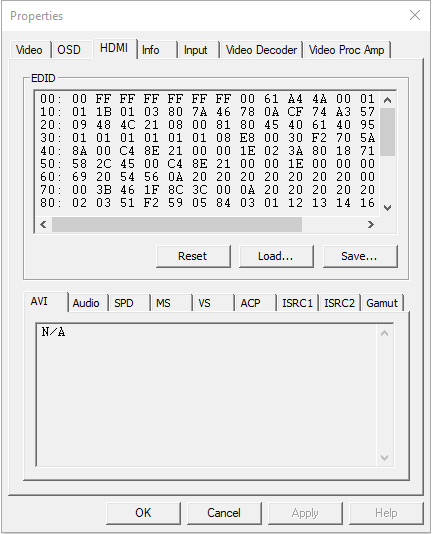
Task: Click the EDID row starting with 40:
Action: click(x=207, y=151)
